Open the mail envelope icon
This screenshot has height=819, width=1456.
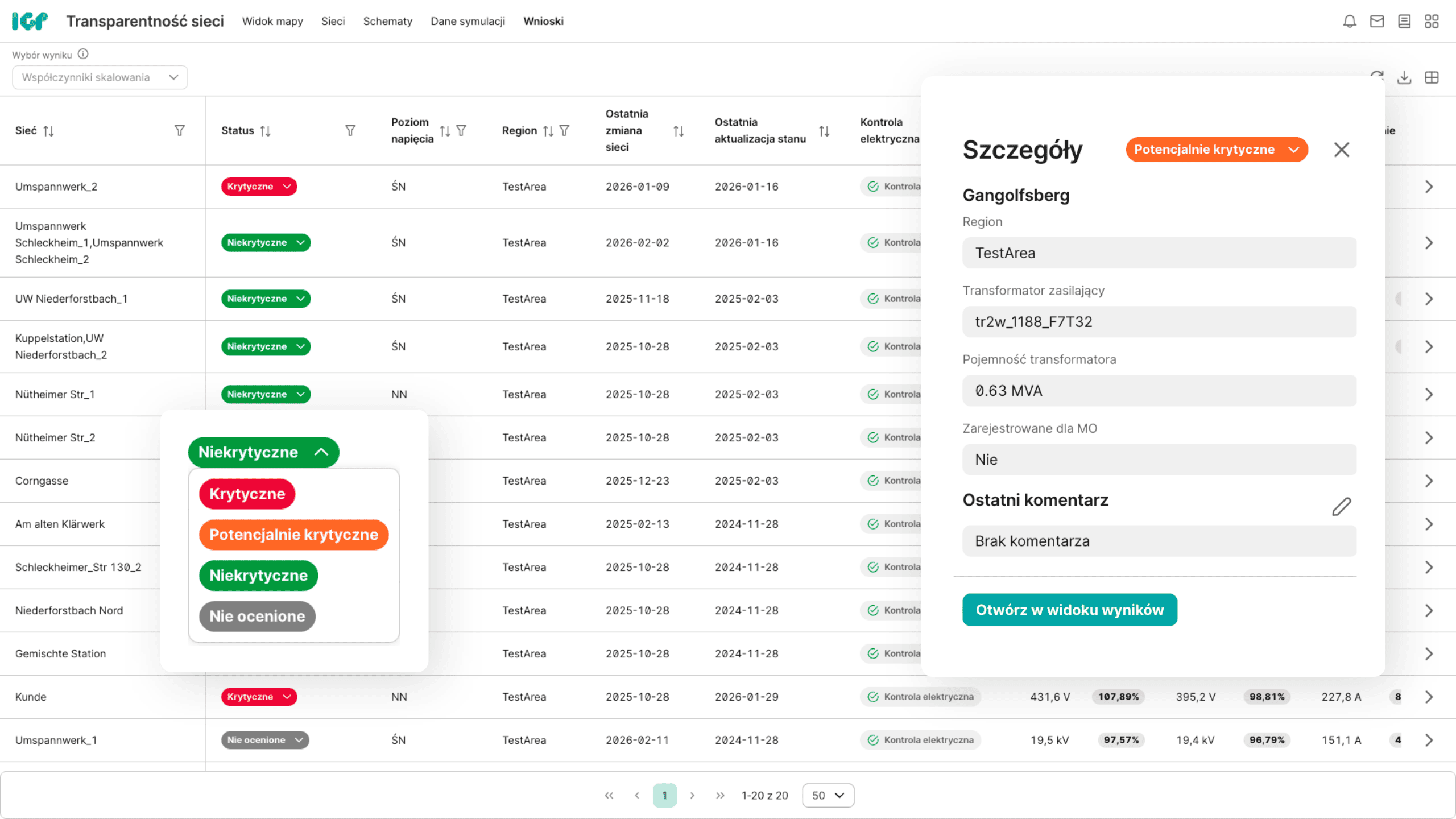coord(1376,22)
